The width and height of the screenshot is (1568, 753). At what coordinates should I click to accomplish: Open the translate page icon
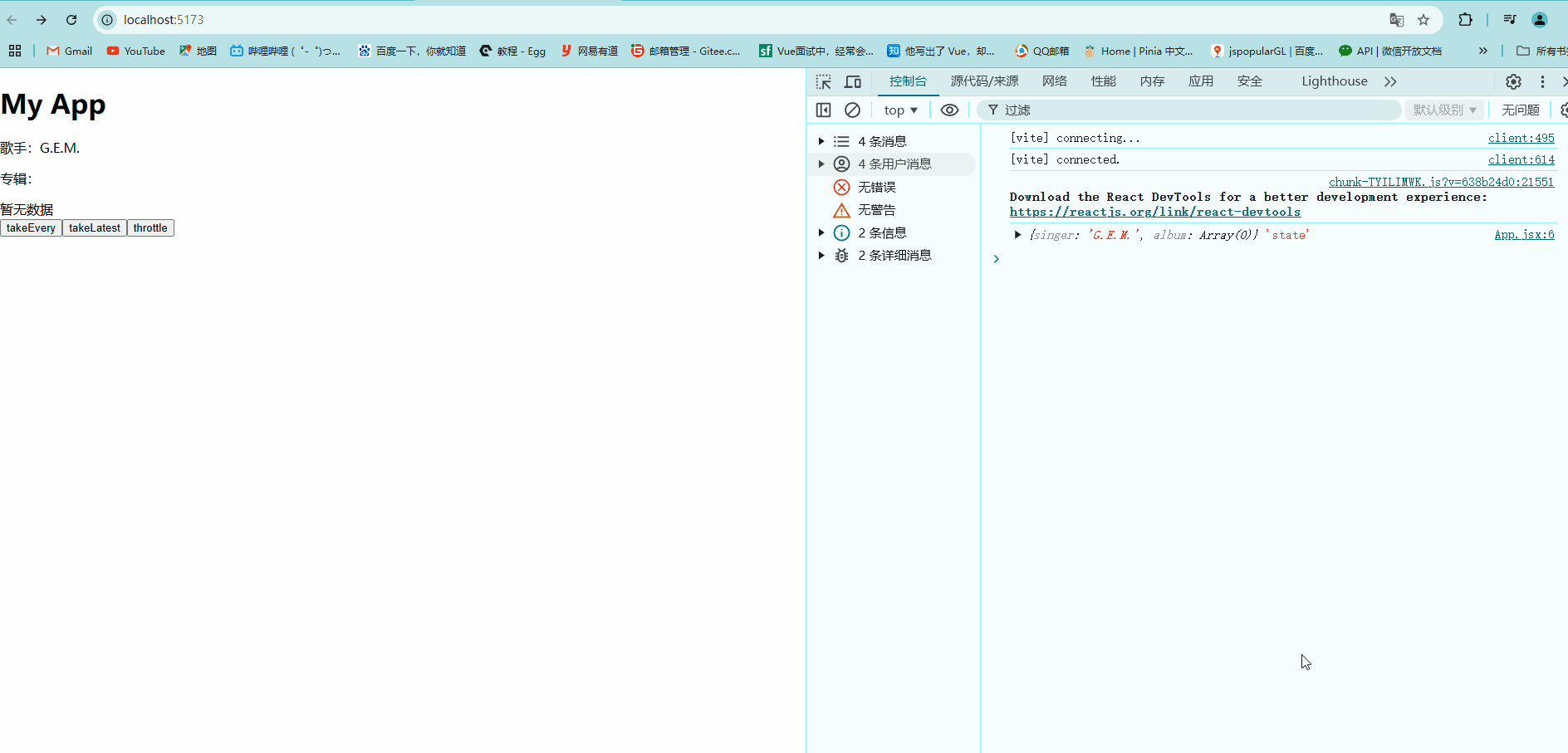1397,19
